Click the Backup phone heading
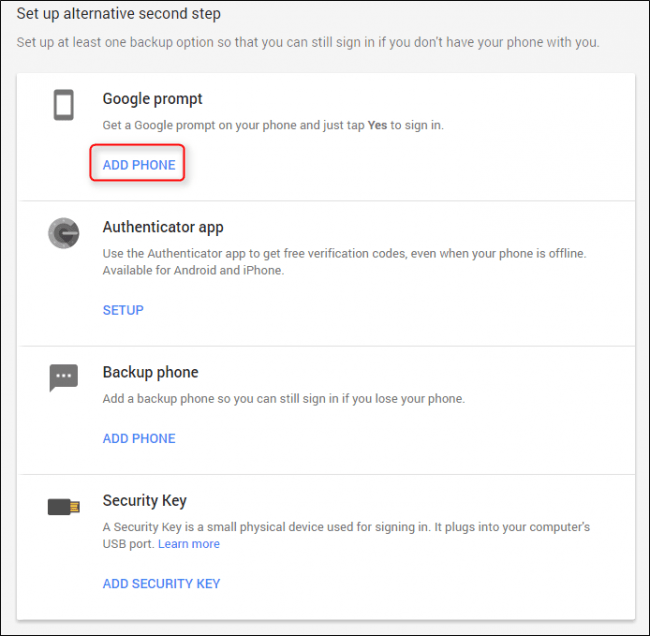Image resolution: width=650 pixels, height=636 pixels. click(150, 372)
